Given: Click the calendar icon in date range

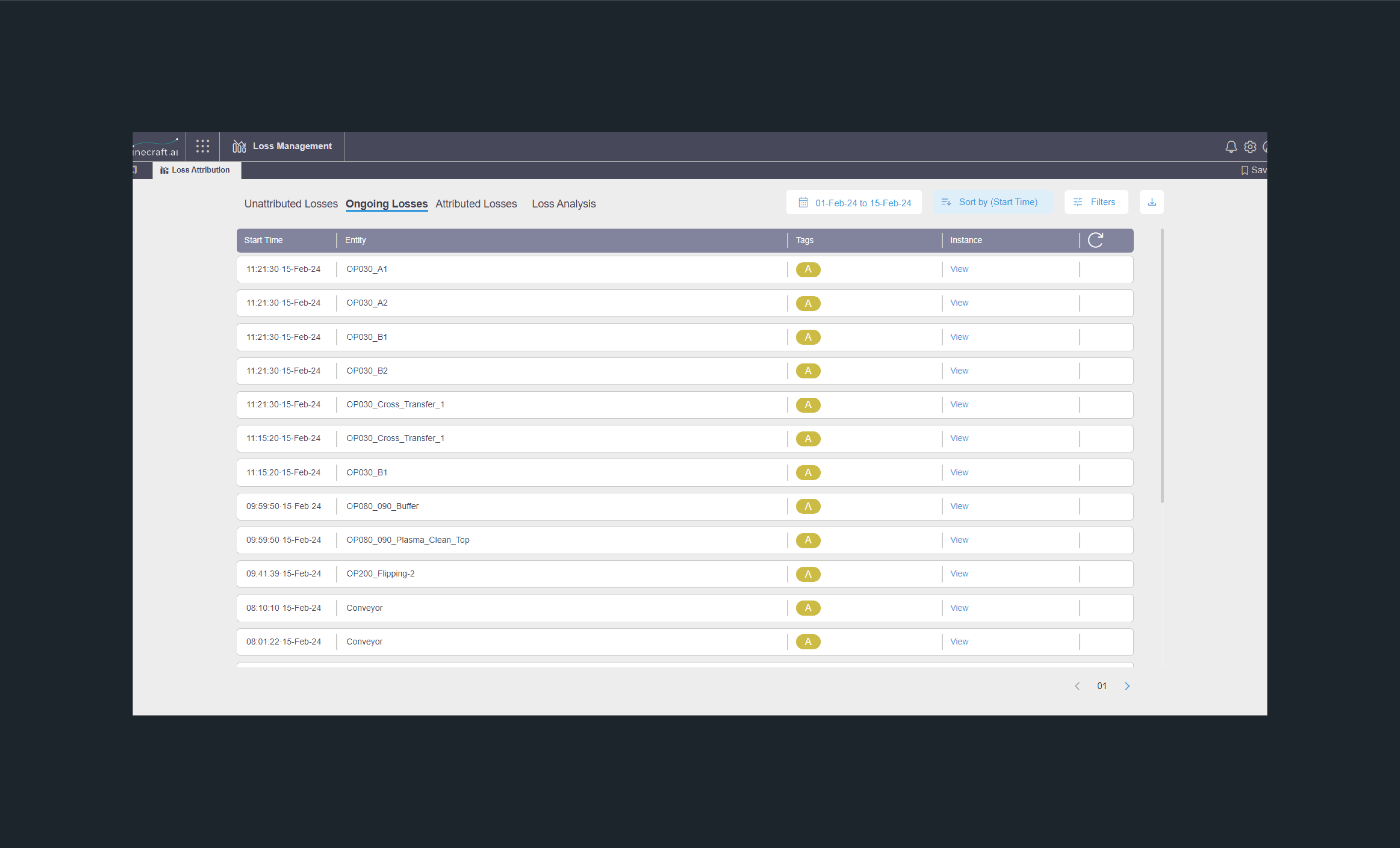Looking at the screenshot, I should pyautogui.click(x=803, y=203).
